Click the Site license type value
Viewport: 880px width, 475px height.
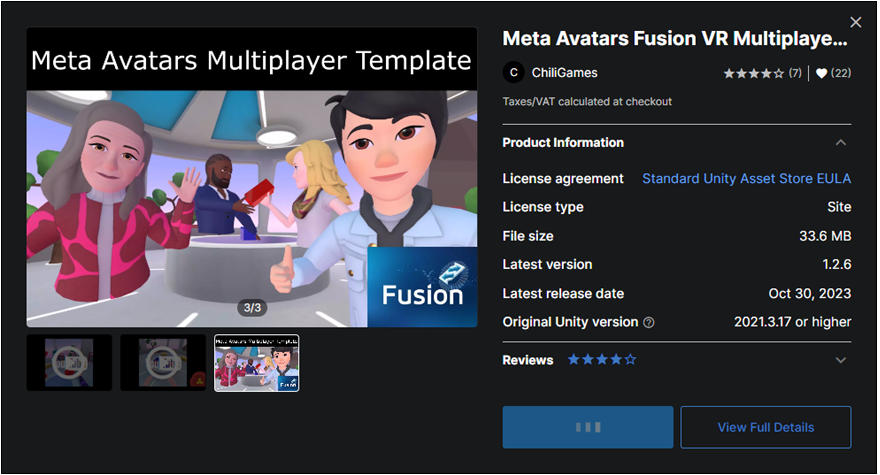[x=839, y=207]
